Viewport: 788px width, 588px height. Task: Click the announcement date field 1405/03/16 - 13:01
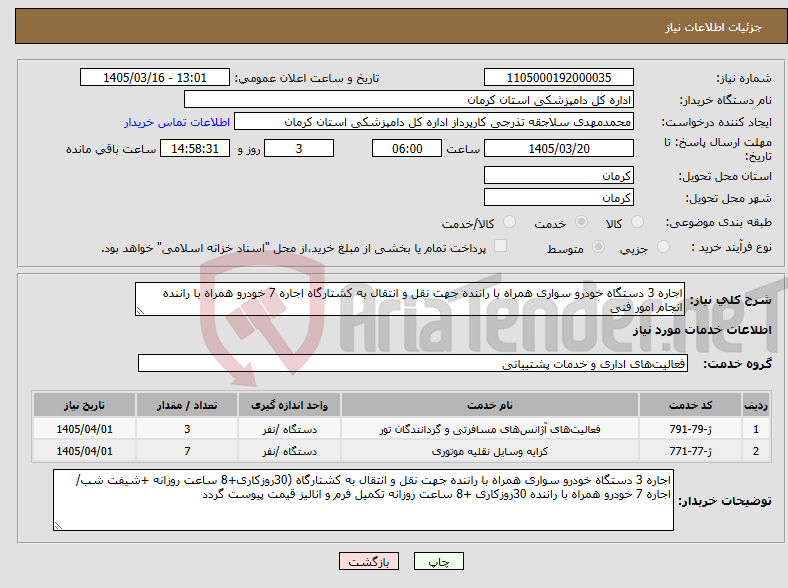[x=155, y=77]
